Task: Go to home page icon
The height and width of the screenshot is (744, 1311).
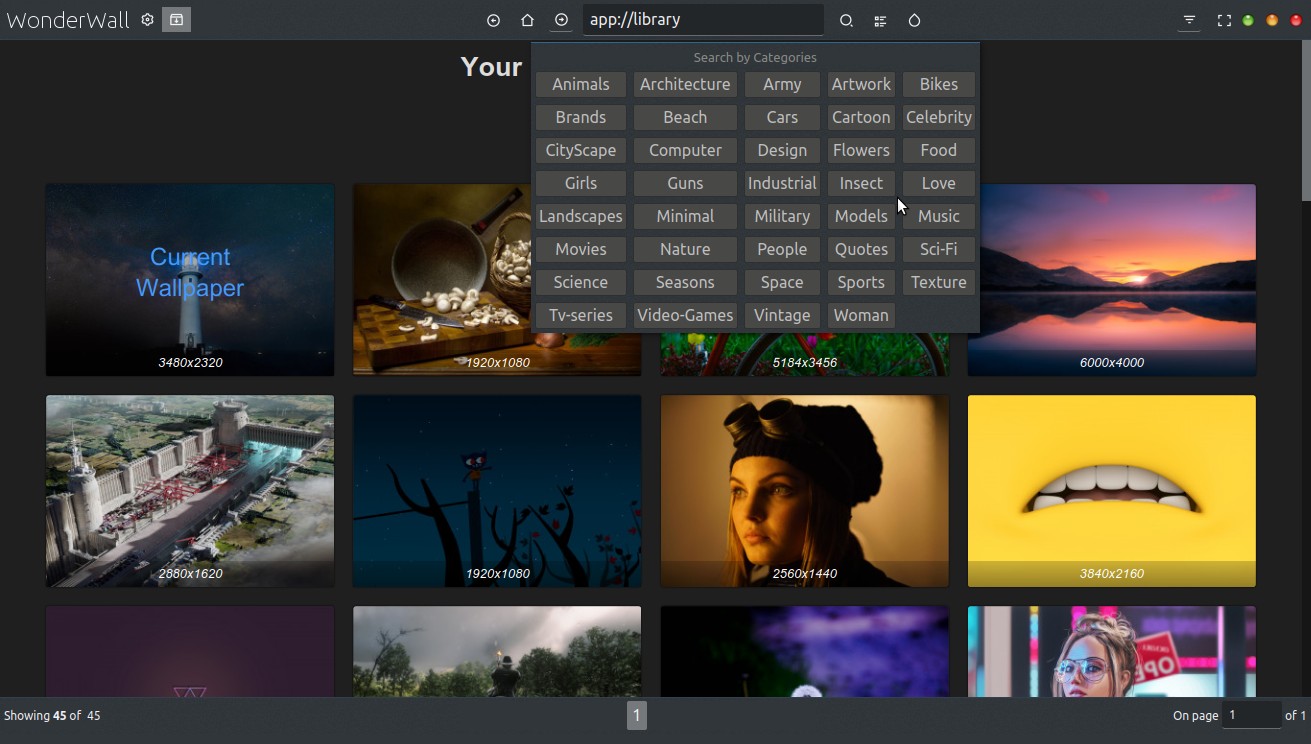Action: (x=527, y=20)
